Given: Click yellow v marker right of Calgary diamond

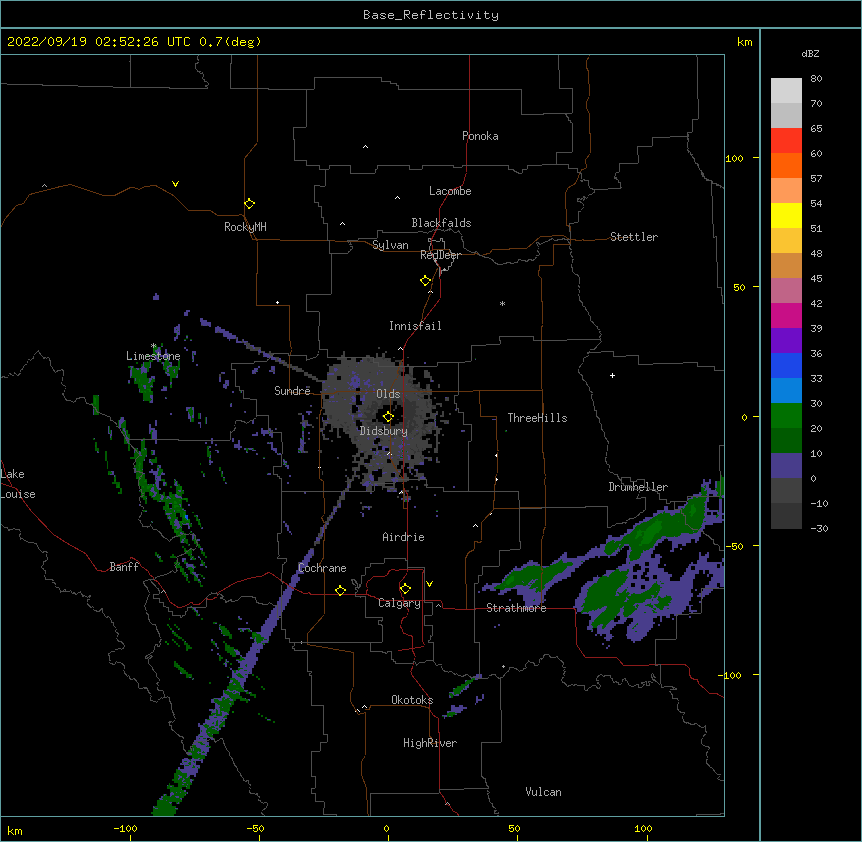Looking at the screenshot, I should [x=429, y=584].
